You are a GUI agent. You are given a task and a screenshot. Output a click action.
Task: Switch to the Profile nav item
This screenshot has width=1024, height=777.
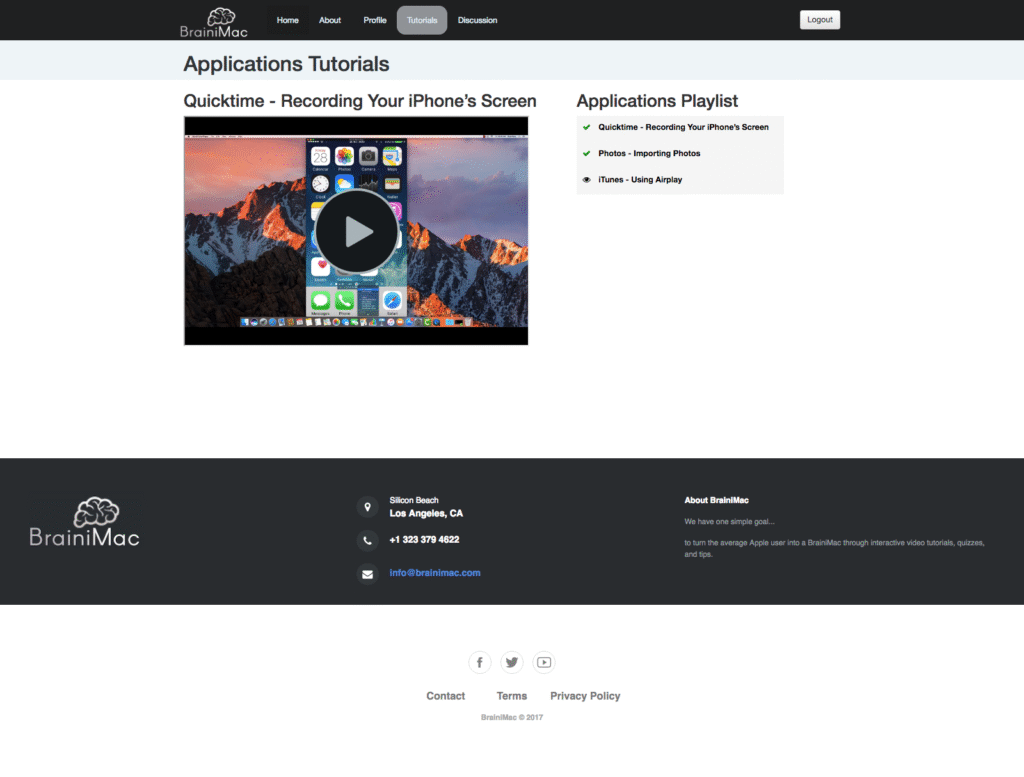point(375,20)
